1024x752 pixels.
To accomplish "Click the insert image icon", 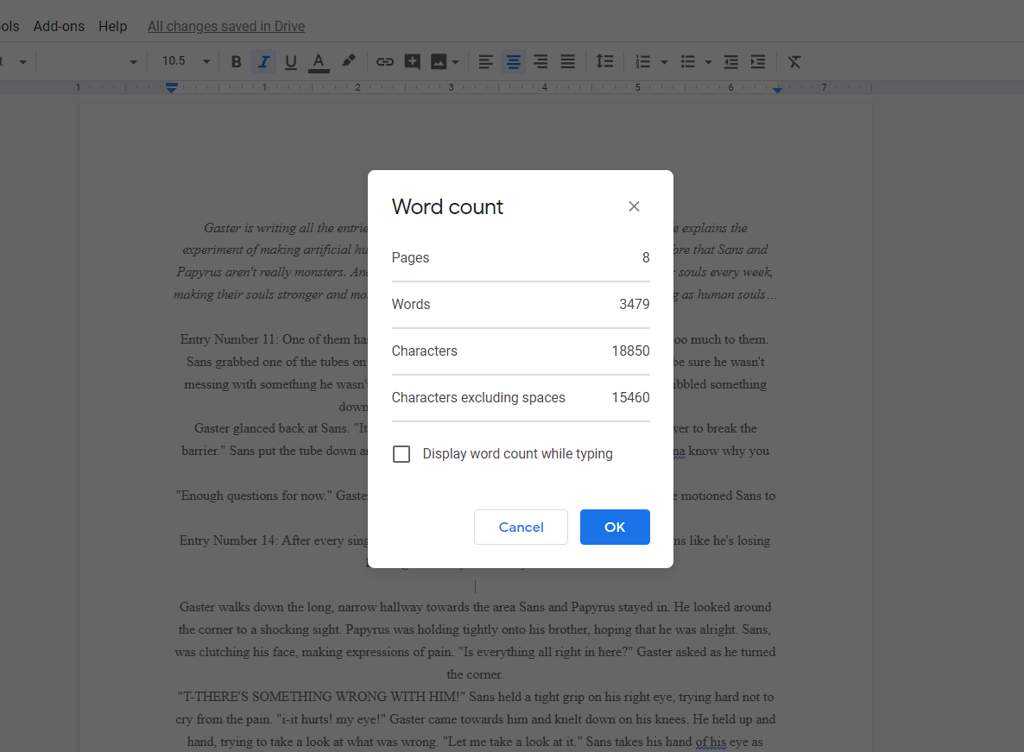I will pyautogui.click(x=438, y=62).
